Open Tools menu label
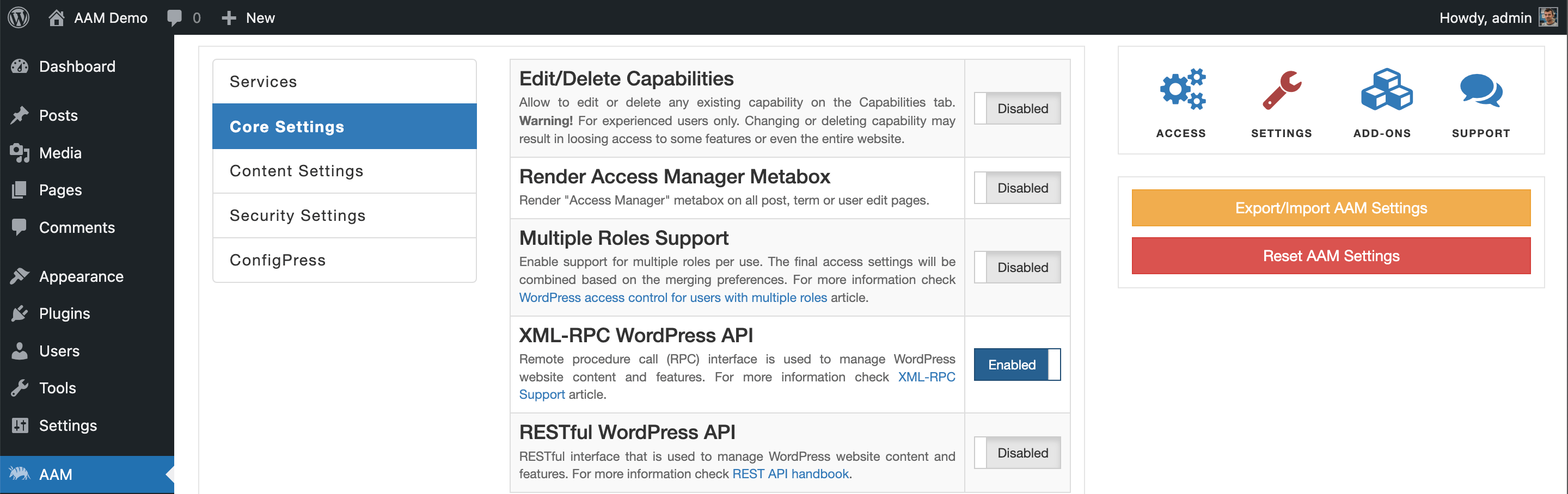1568x494 pixels. point(57,388)
